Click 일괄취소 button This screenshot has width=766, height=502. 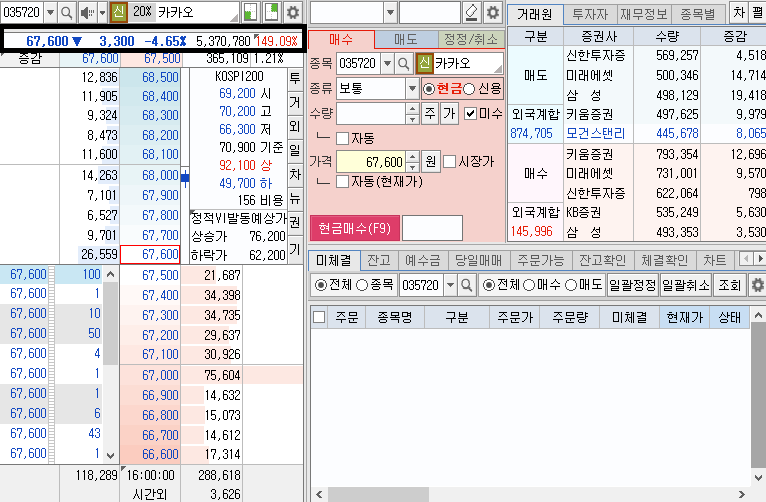click(685, 285)
